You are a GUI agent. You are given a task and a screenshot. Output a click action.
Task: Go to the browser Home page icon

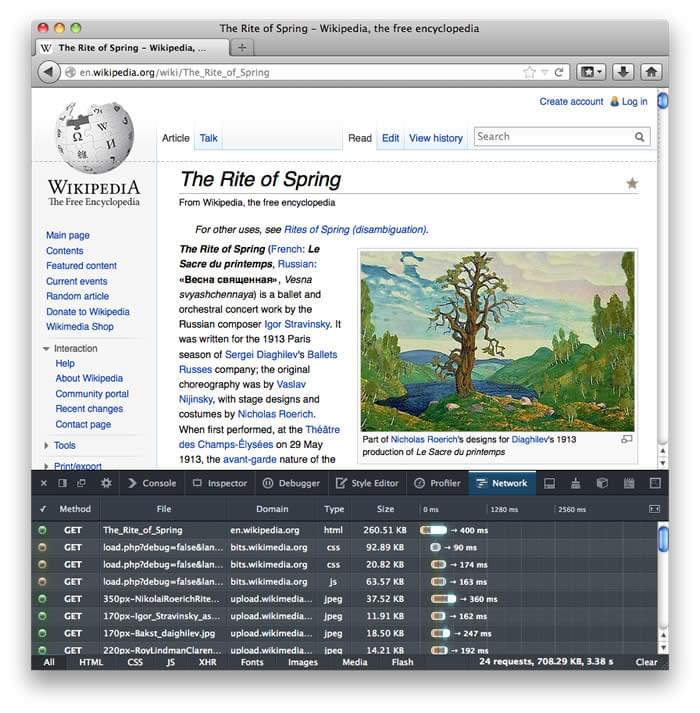click(651, 72)
